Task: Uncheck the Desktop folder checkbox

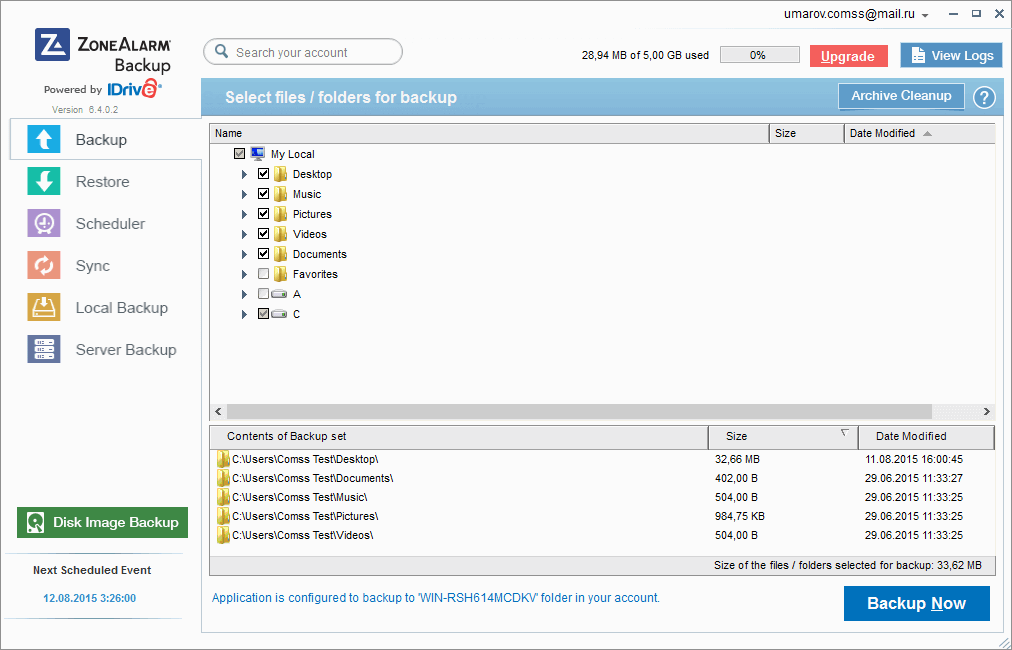Action: pyautogui.click(x=263, y=174)
